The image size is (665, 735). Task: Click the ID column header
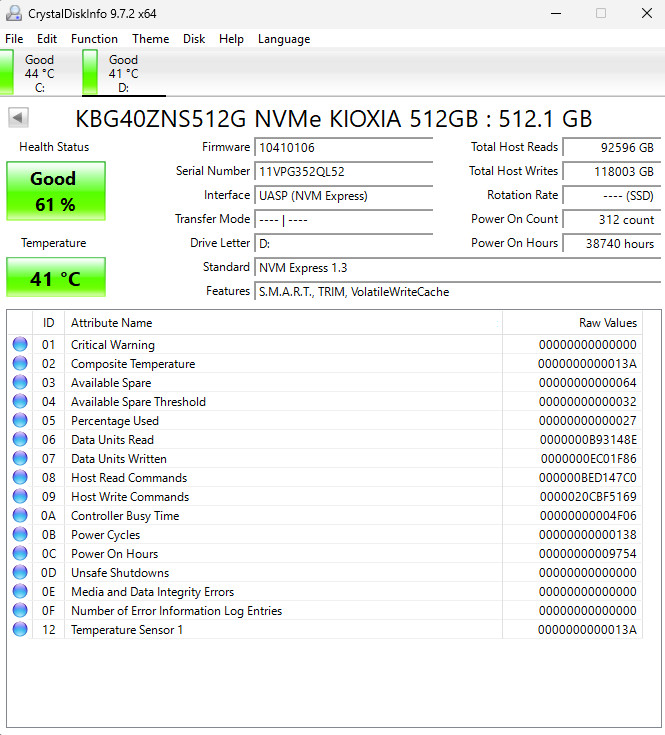click(48, 322)
